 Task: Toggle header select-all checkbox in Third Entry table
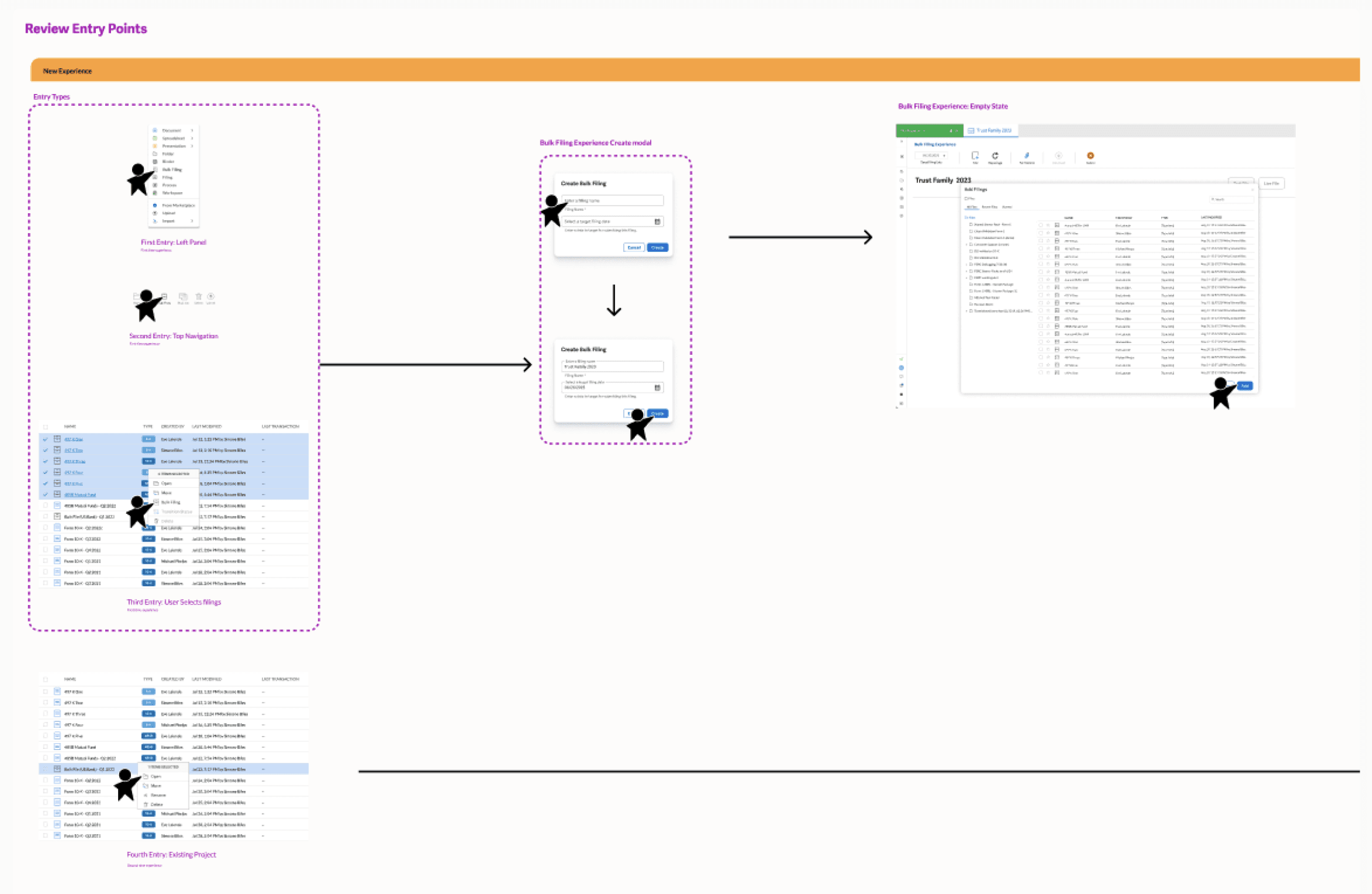[x=45, y=426]
